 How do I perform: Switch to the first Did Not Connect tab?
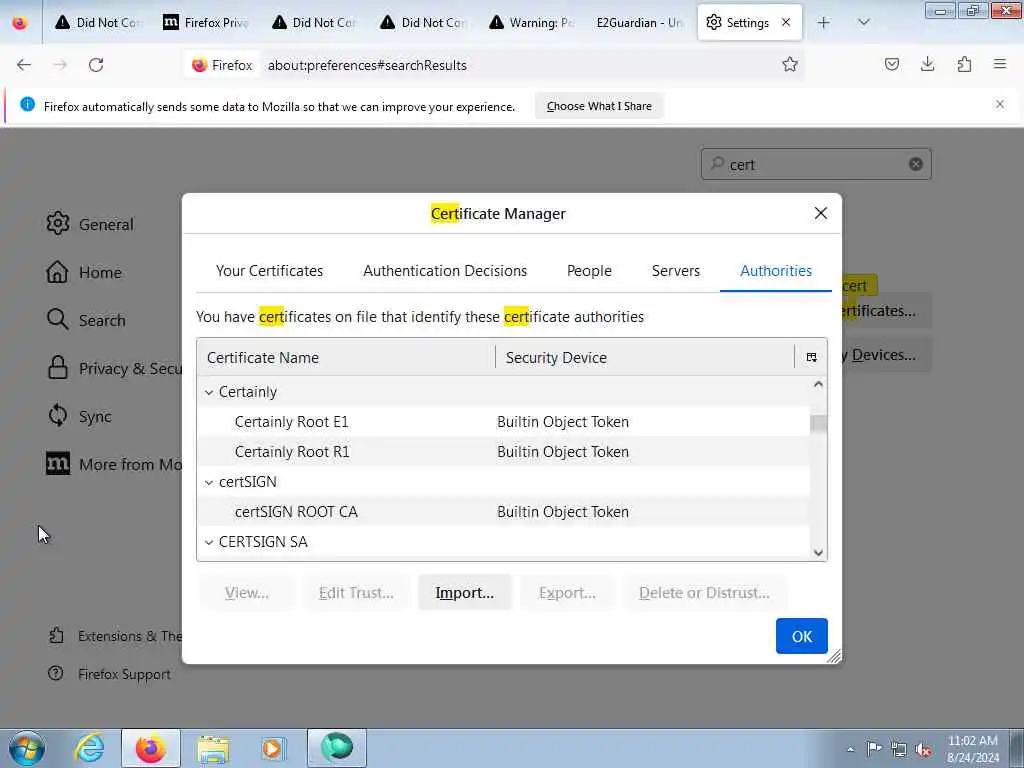[100, 23]
